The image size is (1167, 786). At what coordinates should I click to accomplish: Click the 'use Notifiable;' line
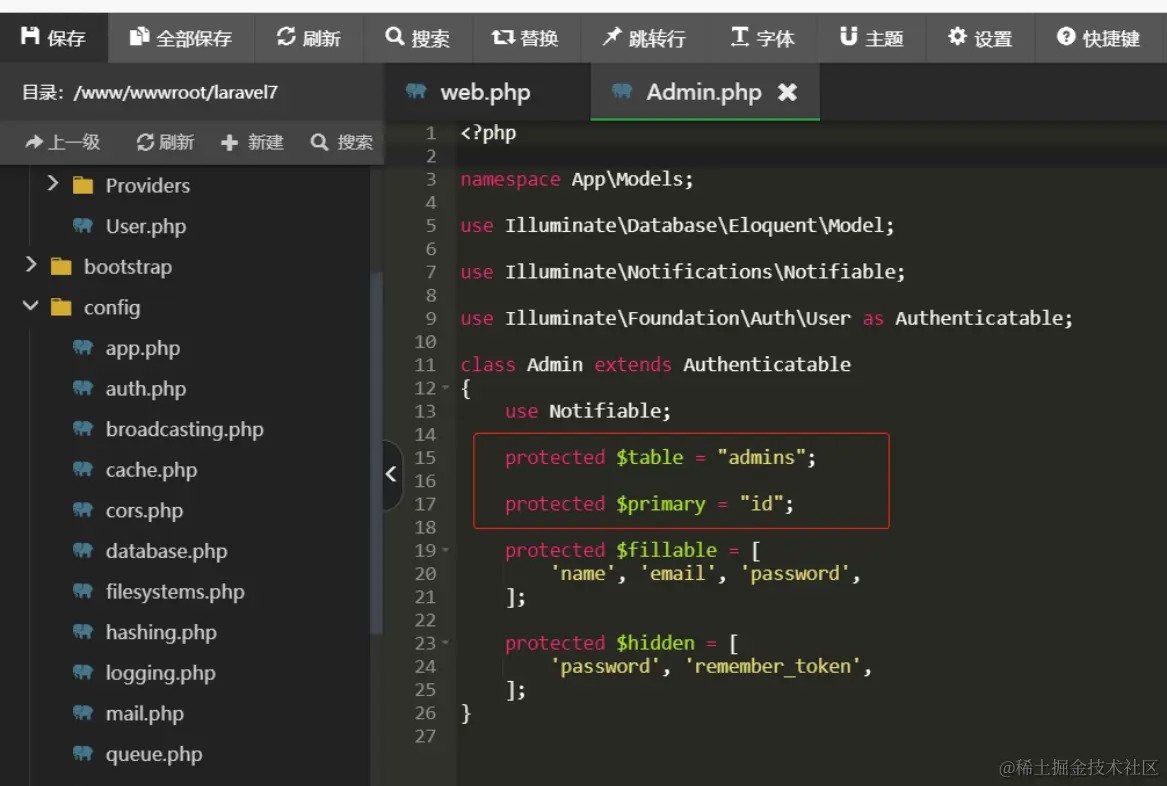click(588, 411)
